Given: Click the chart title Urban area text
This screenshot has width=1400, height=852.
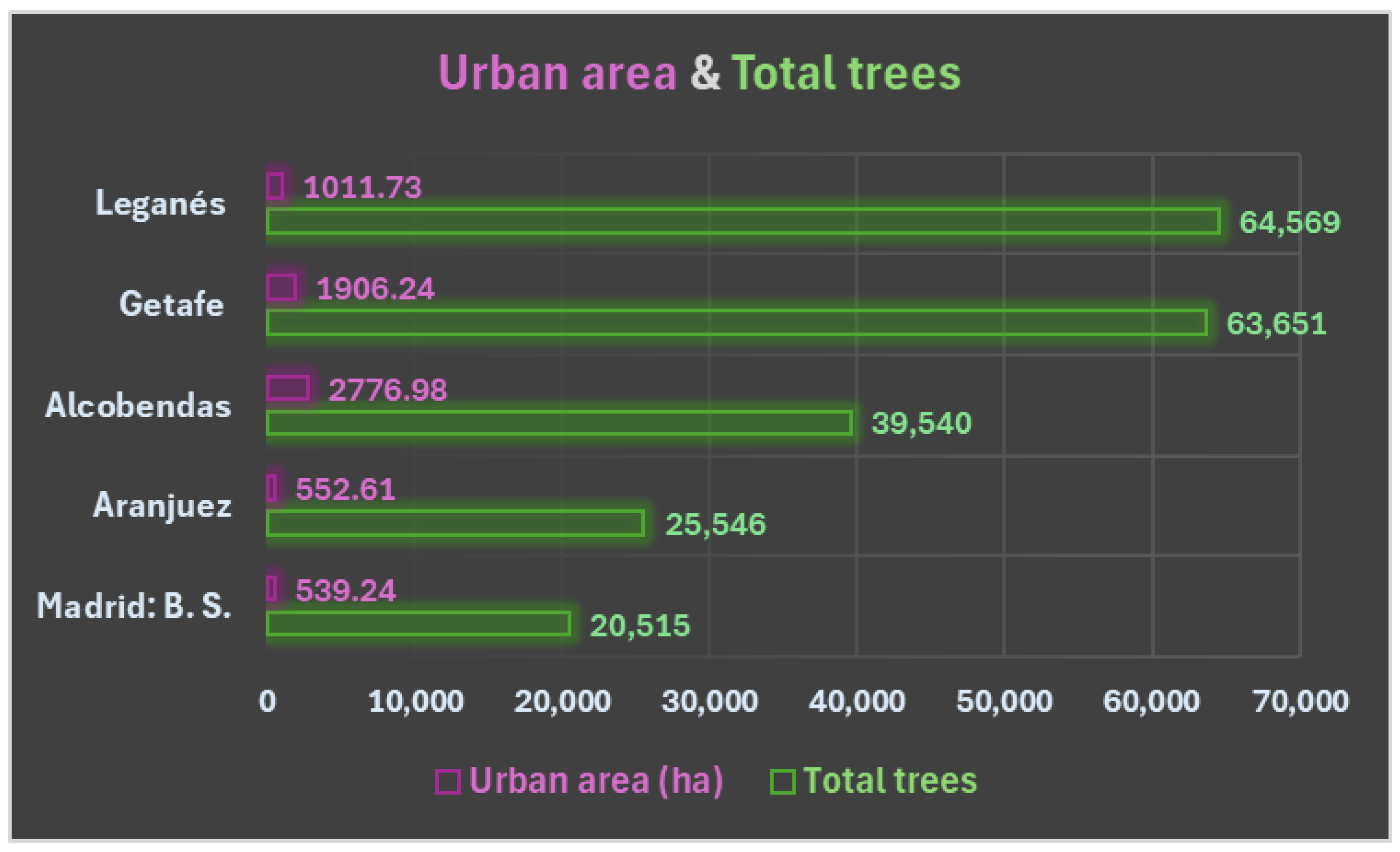Looking at the screenshot, I should 557,73.
